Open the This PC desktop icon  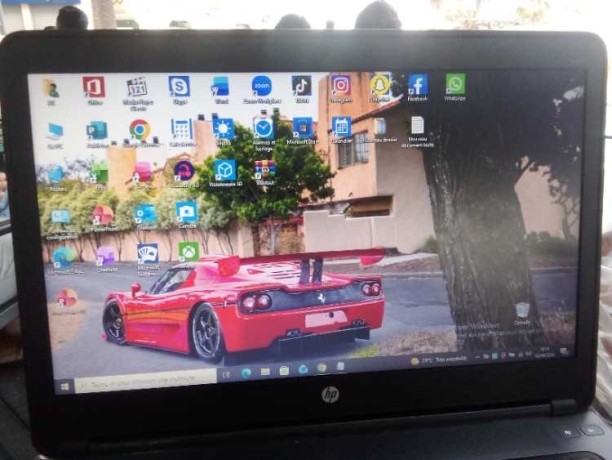tap(55, 136)
